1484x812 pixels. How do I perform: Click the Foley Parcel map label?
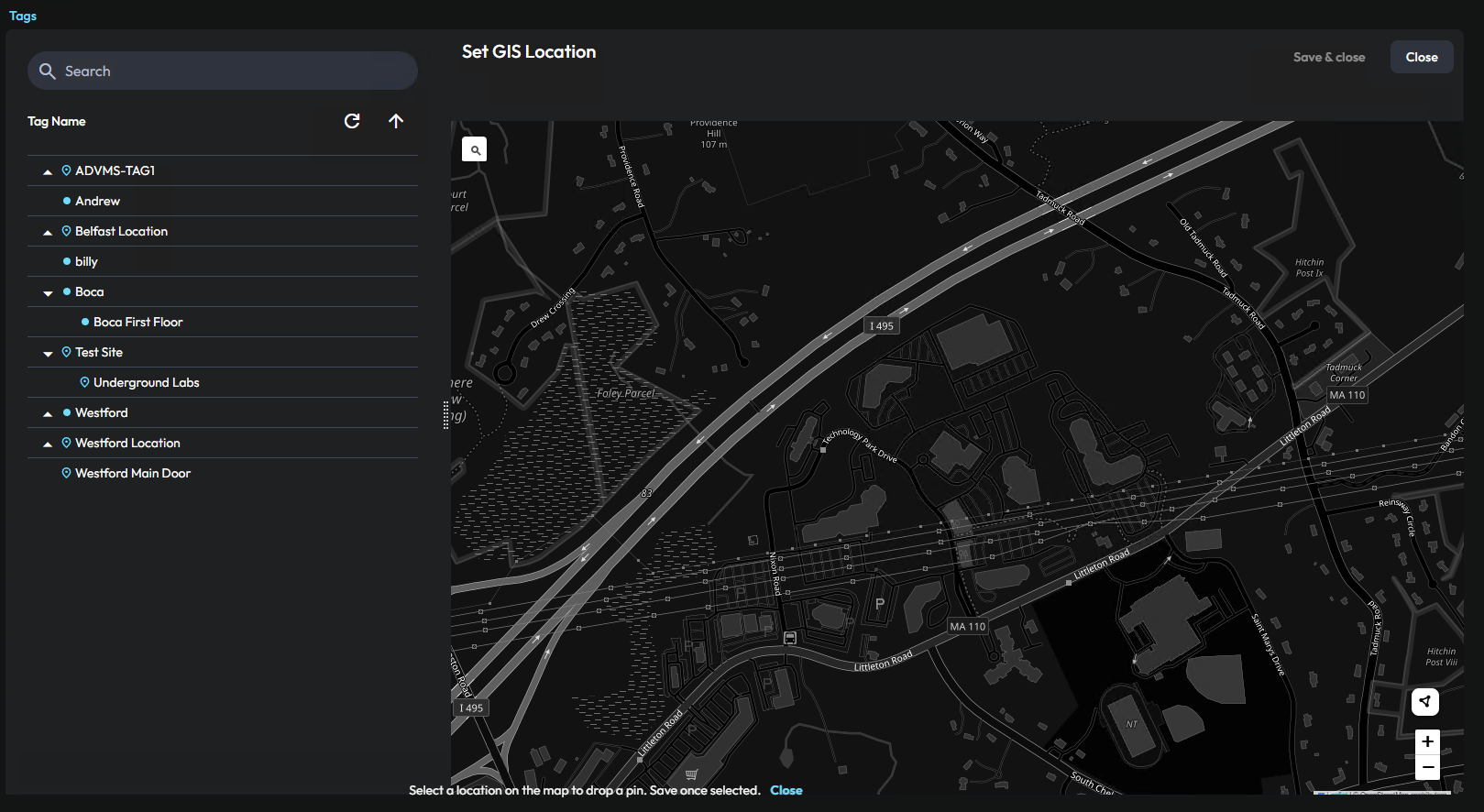pyautogui.click(x=626, y=393)
